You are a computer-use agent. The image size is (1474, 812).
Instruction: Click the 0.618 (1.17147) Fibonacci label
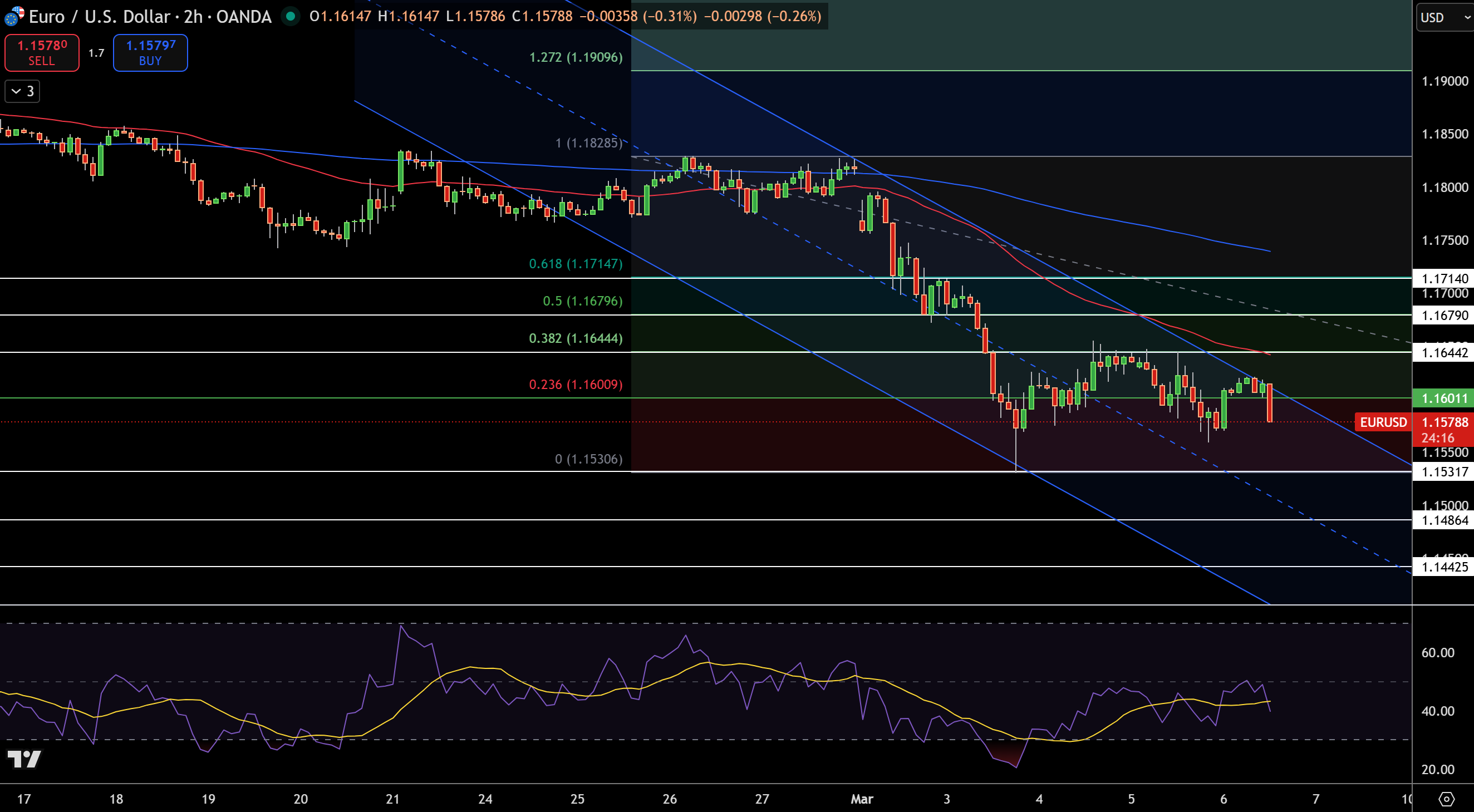576,263
